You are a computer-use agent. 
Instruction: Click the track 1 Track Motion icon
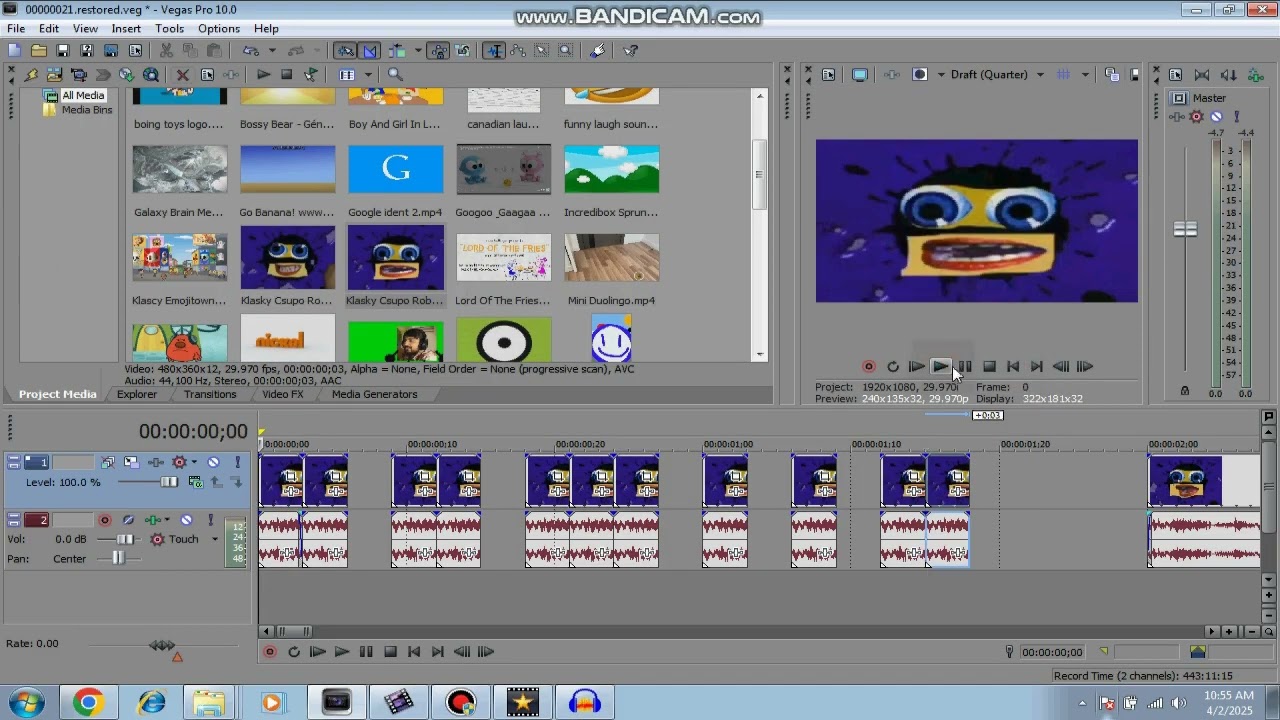point(132,462)
